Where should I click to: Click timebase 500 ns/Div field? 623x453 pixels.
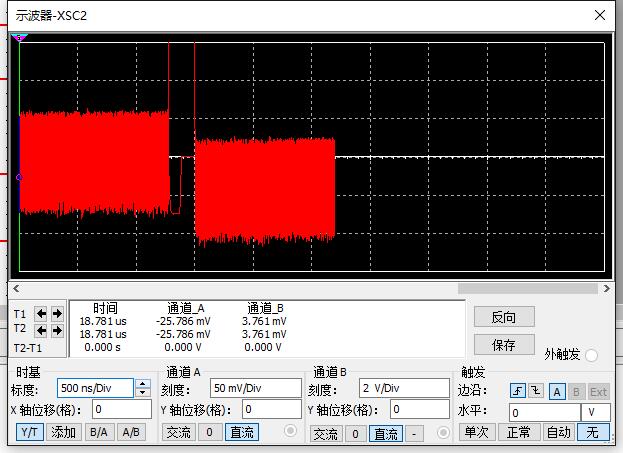95,388
